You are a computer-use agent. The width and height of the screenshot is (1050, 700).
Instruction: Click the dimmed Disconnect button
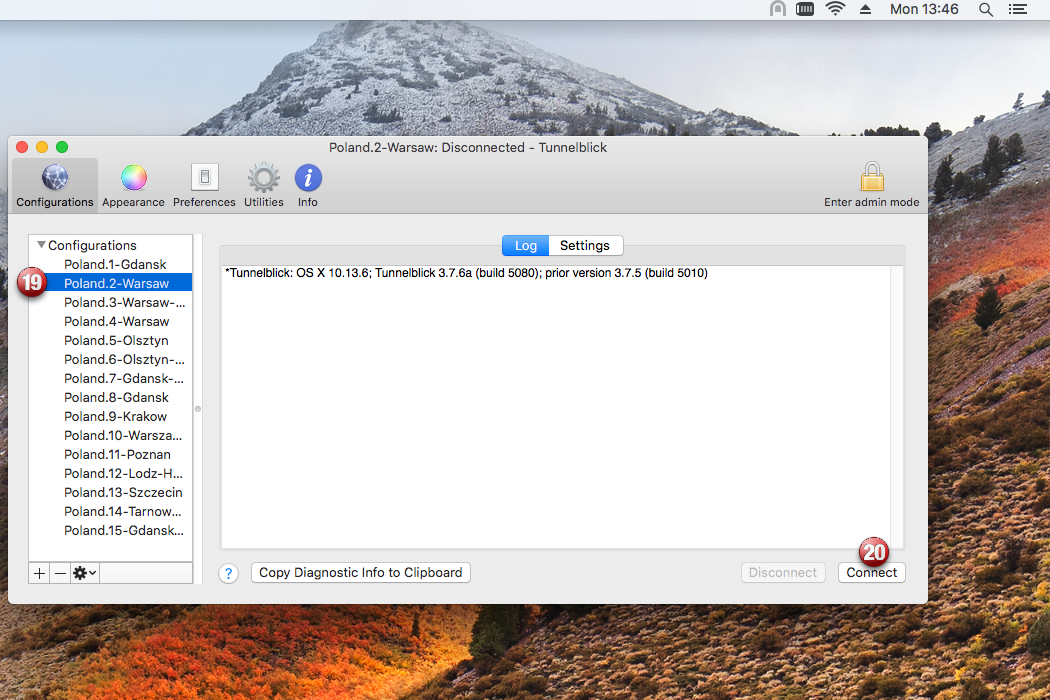[x=783, y=573]
